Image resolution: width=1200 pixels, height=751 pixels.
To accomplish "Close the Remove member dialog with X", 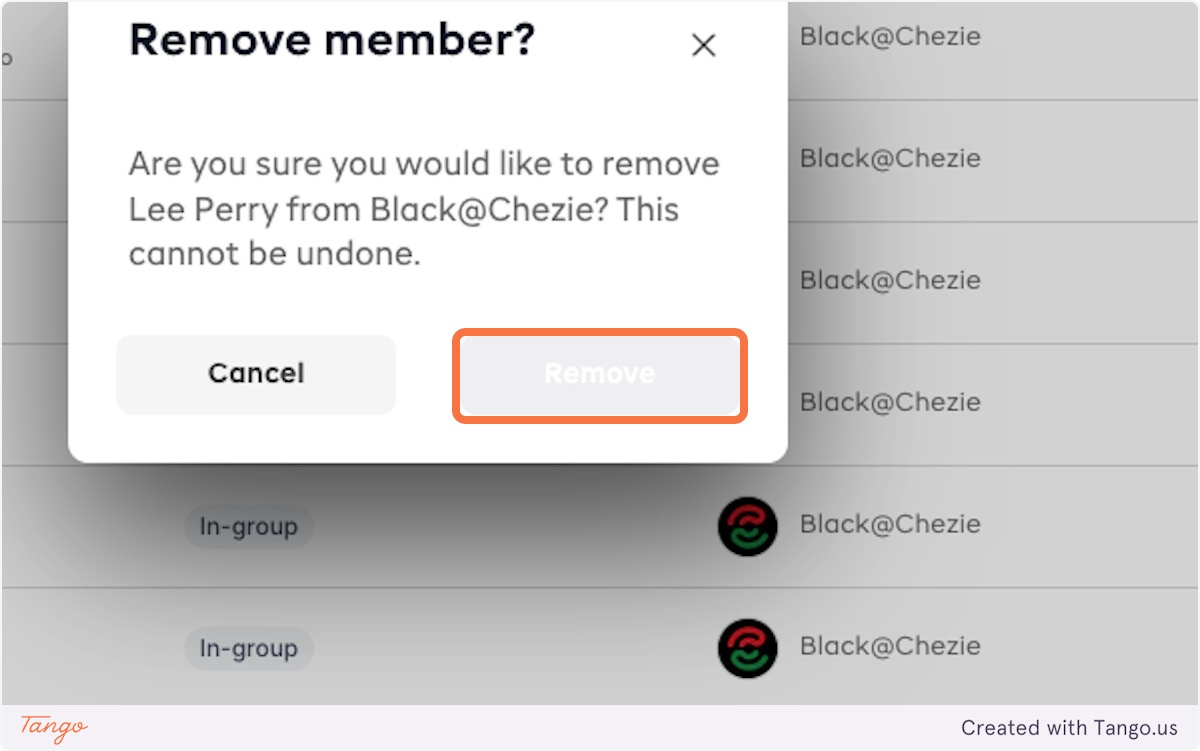I will point(704,45).
